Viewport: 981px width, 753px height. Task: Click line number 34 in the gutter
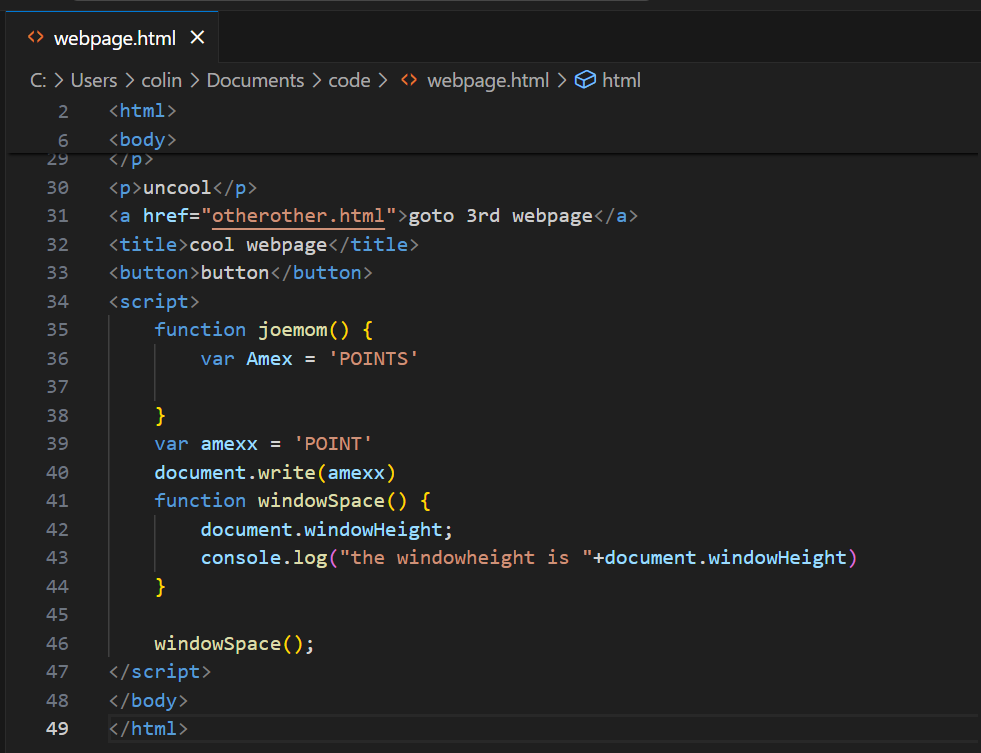click(57, 301)
